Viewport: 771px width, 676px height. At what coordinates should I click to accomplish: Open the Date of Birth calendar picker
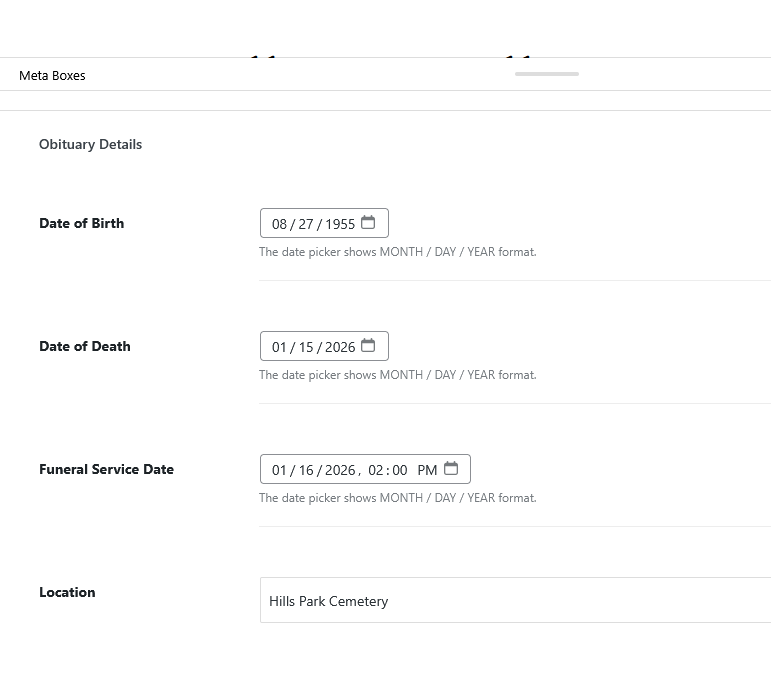tap(368, 223)
